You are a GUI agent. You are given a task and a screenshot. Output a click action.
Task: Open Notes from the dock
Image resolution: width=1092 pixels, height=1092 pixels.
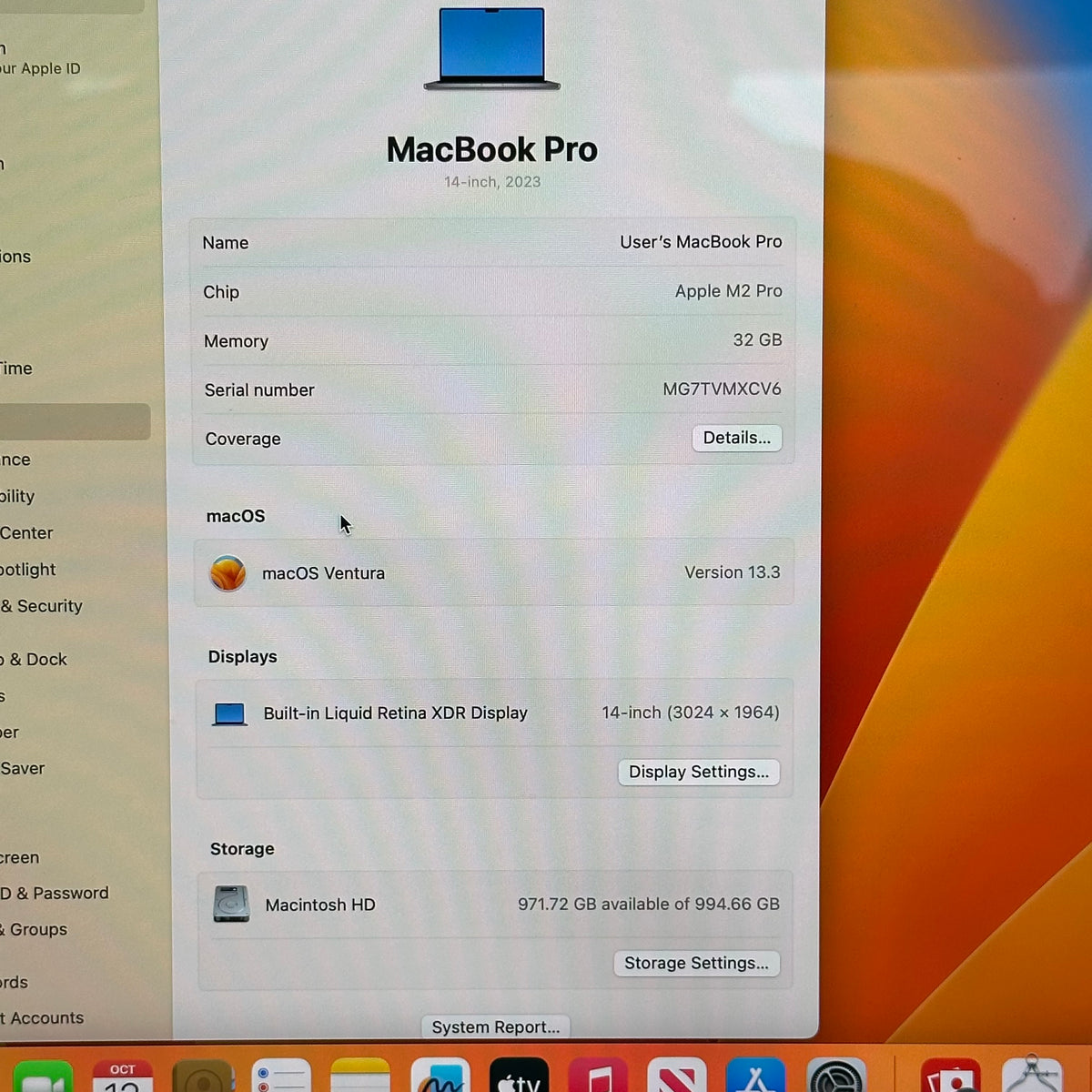(360, 1077)
